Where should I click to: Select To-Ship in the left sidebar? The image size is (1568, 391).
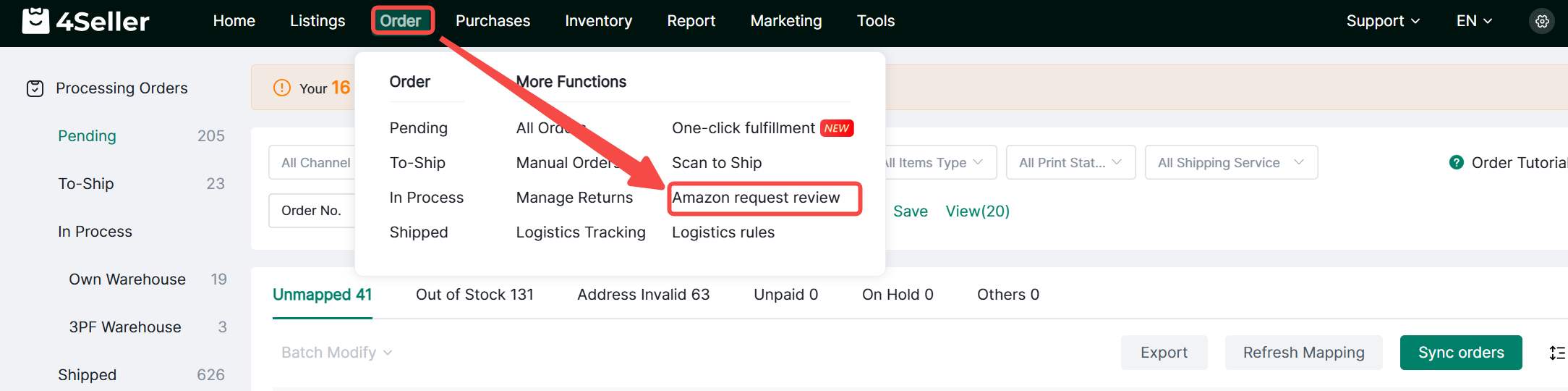tap(86, 184)
